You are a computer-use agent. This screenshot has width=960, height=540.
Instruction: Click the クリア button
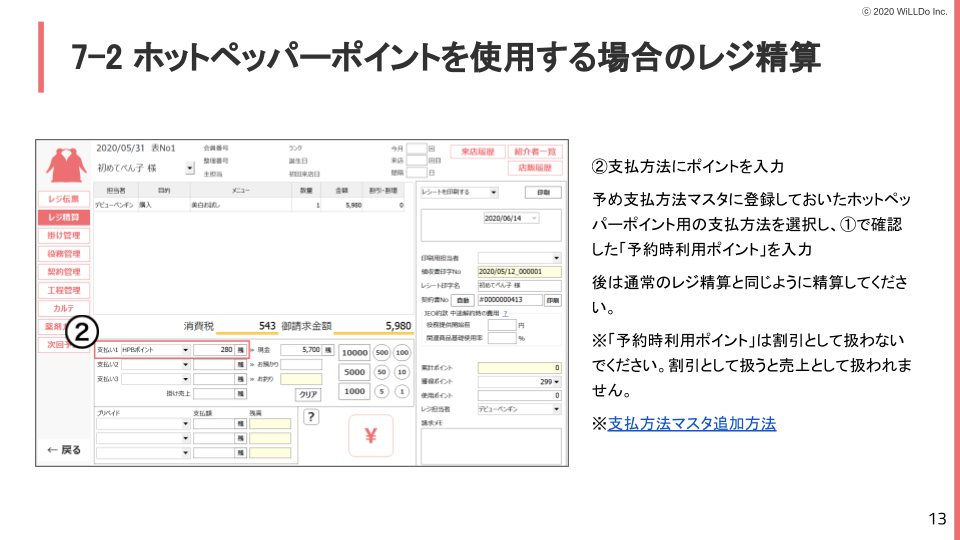tap(309, 394)
